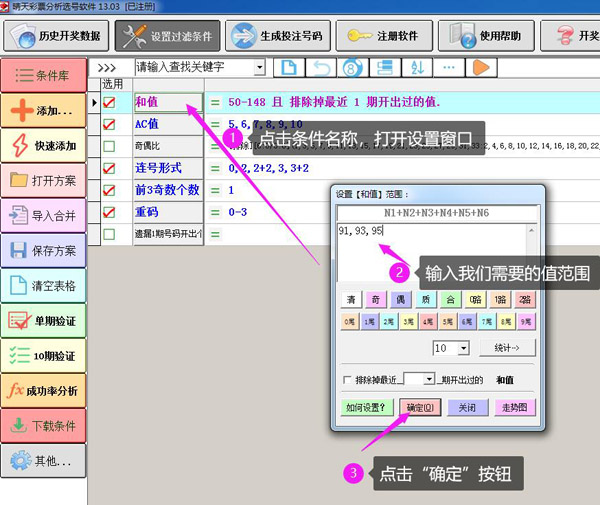
Task: Open 注册软件 with the key icon
Action: pyautogui.click(x=384, y=35)
